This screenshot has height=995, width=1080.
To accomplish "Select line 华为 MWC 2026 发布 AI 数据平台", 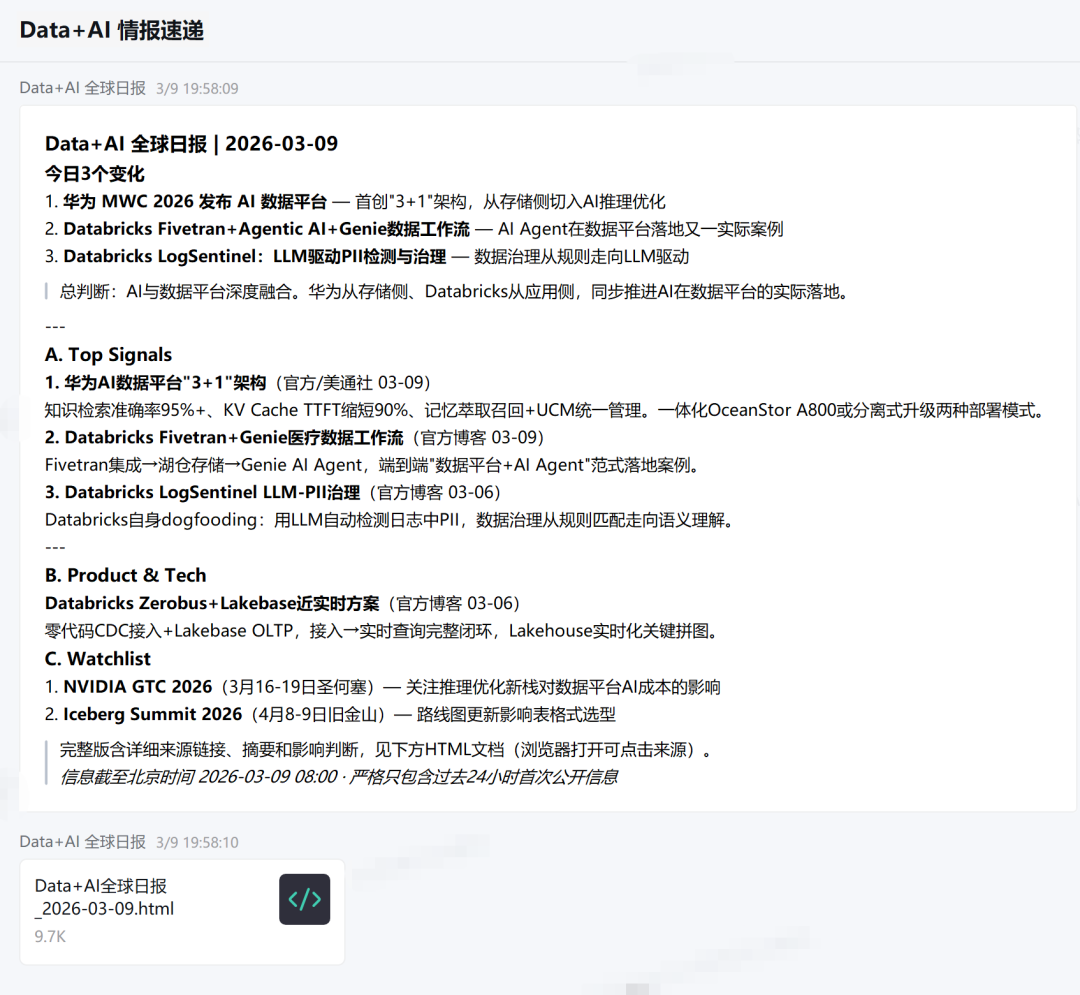I will [x=355, y=202].
